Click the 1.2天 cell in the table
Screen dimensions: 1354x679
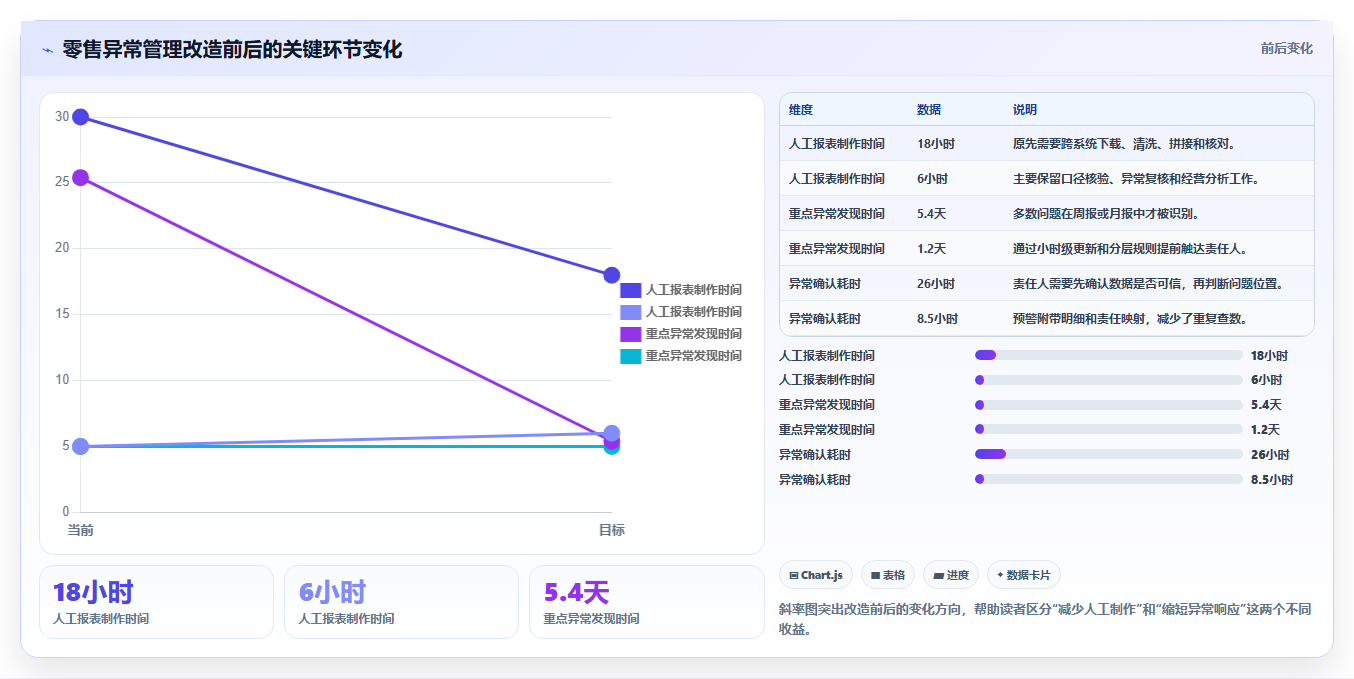click(931, 249)
